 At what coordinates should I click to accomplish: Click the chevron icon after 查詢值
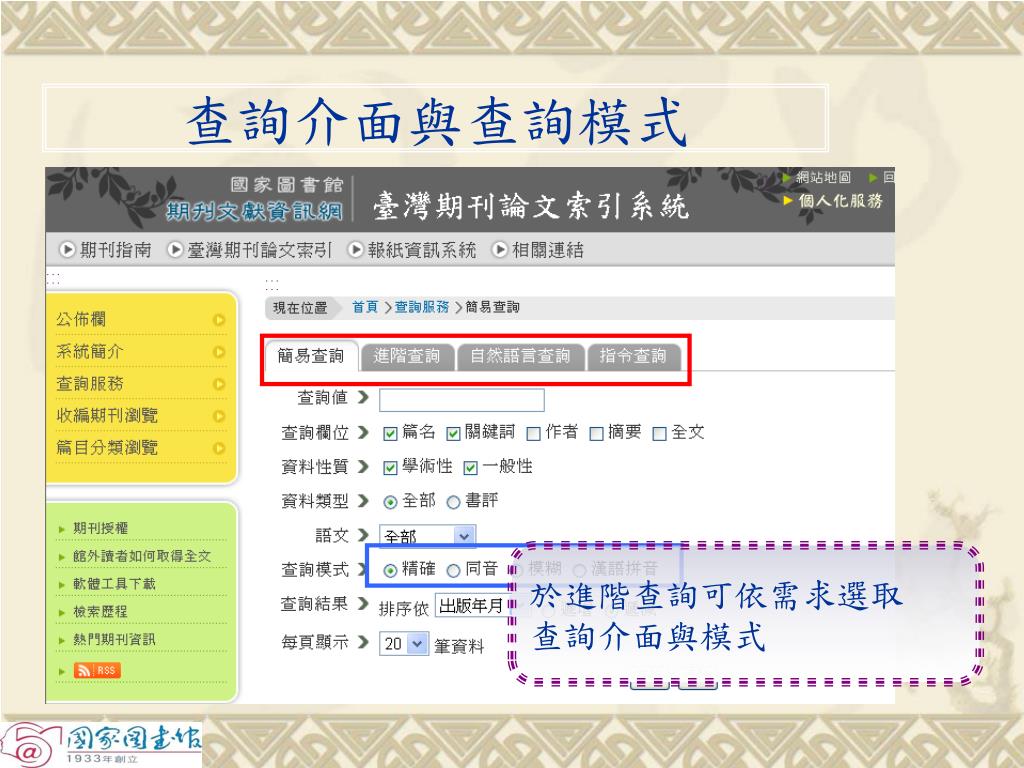click(363, 397)
